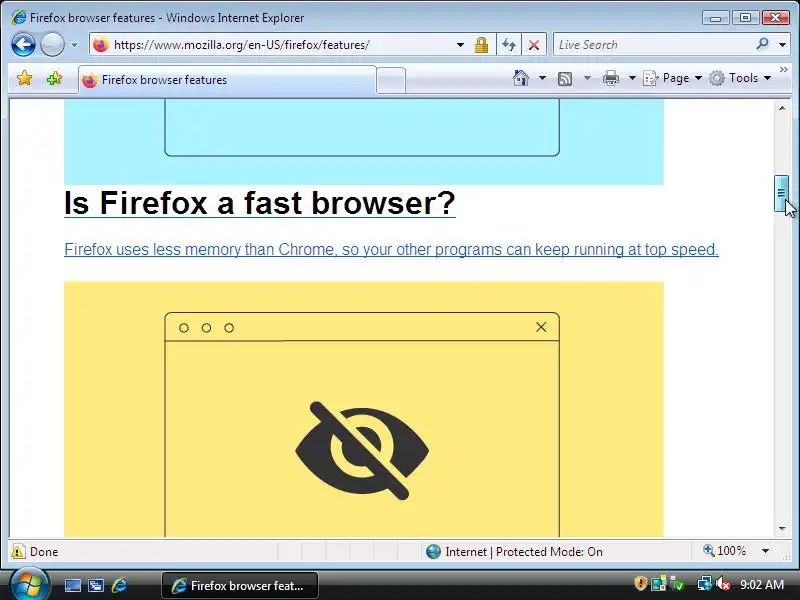Click the network tray icon
Image resolution: width=800 pixels, height=600 pixels.
[705, 584]
